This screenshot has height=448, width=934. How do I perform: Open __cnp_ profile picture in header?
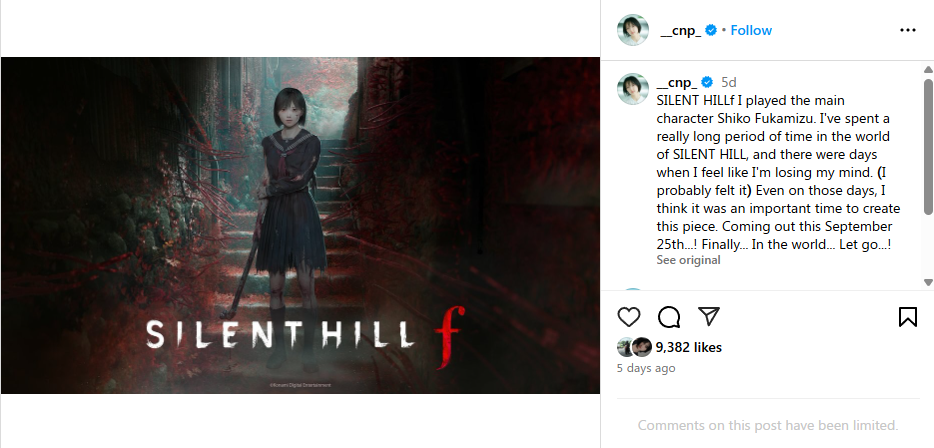pos(633,30)
